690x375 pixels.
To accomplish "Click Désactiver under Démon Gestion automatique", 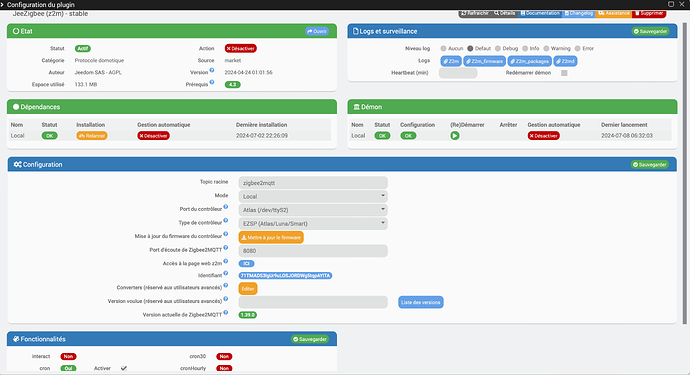I will click(x=543, y=136).
